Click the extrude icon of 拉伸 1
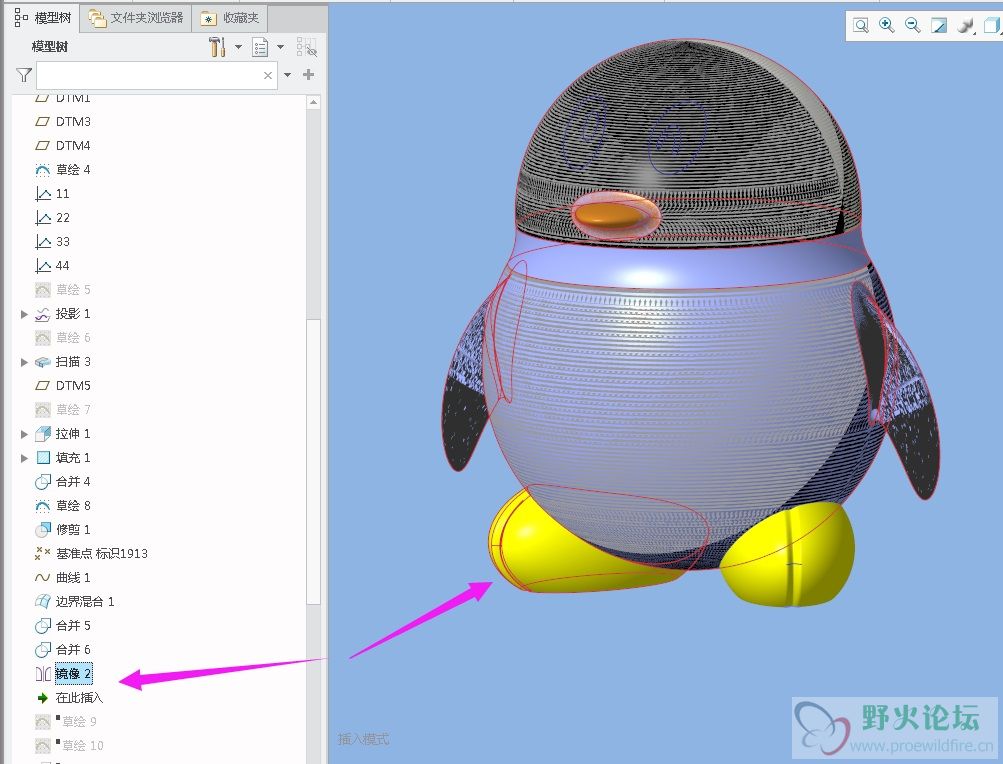1003x764 pixels. coord(42,434)
